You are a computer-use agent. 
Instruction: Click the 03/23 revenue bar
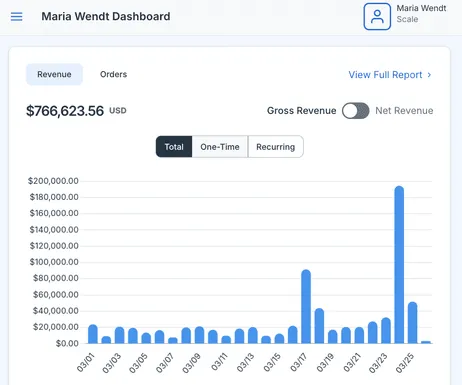[x=386, y=331]
